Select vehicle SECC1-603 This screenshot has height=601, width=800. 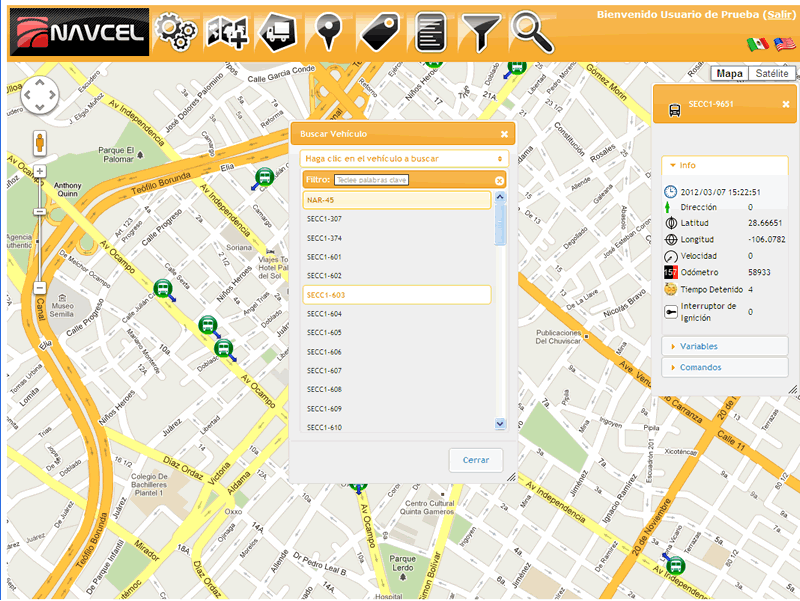[397, 295]
